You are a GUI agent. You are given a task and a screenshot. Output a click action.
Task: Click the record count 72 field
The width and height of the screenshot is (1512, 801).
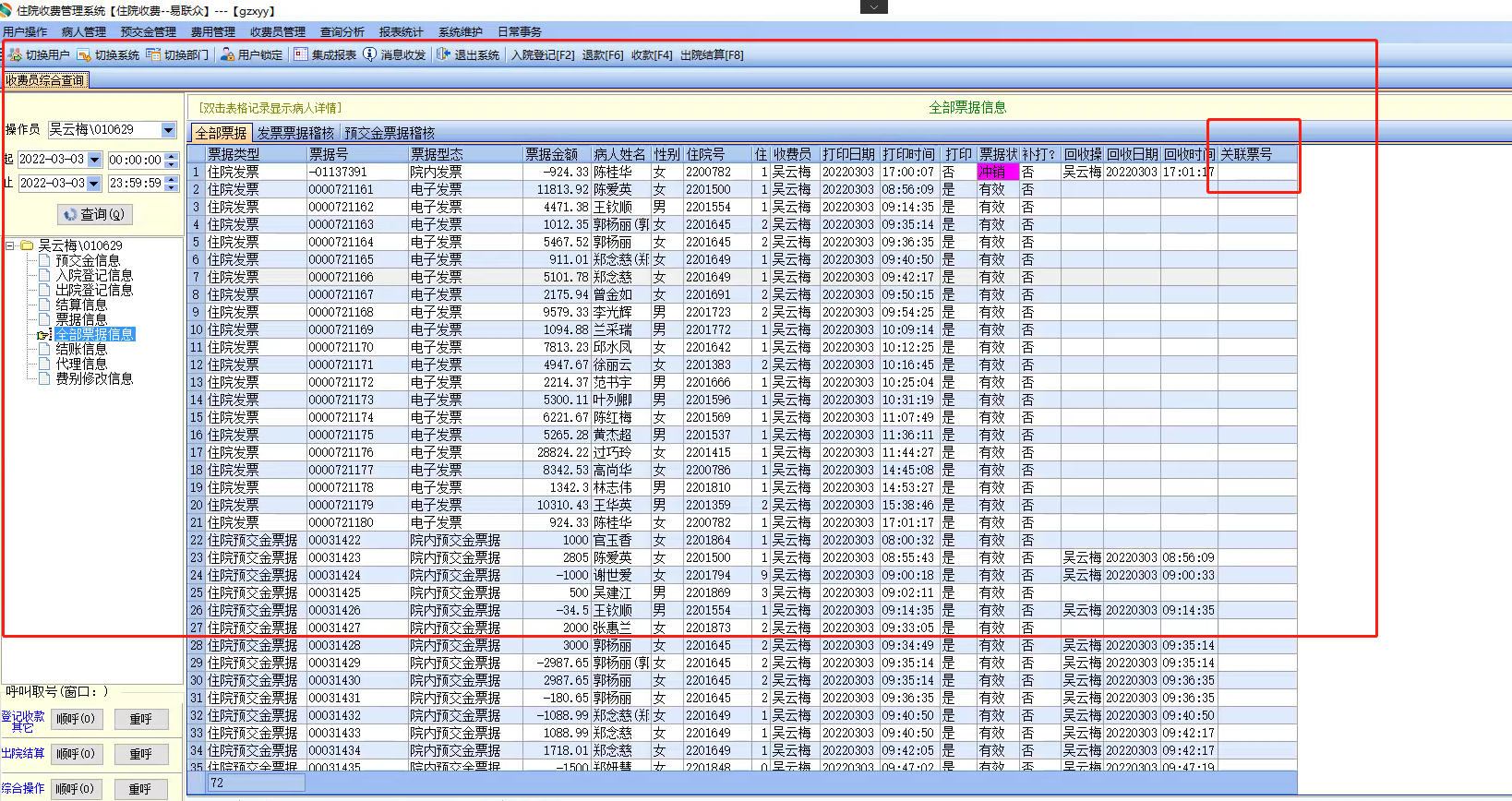(257, 783)
